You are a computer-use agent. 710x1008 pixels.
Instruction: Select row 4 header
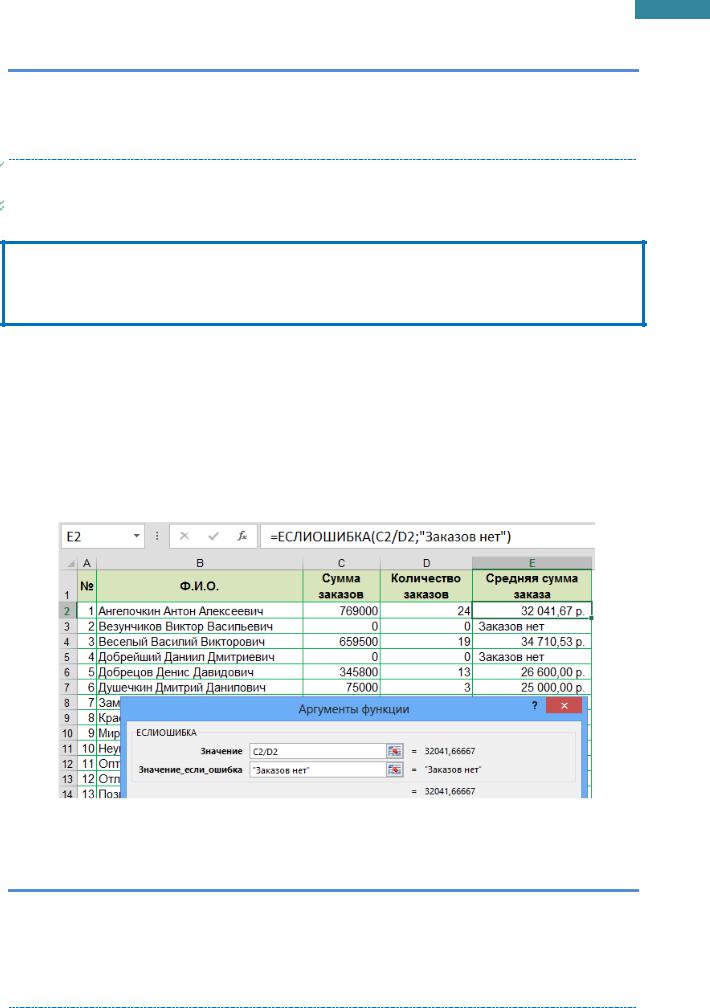[x=66, y=641]
